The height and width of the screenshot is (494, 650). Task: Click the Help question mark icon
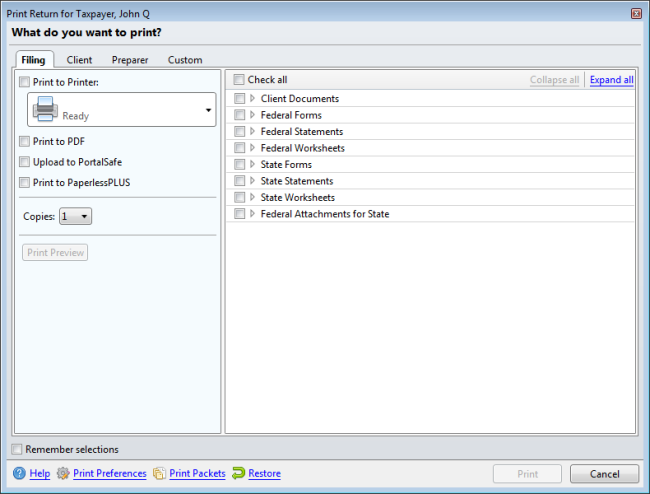(x=19, y=473)
